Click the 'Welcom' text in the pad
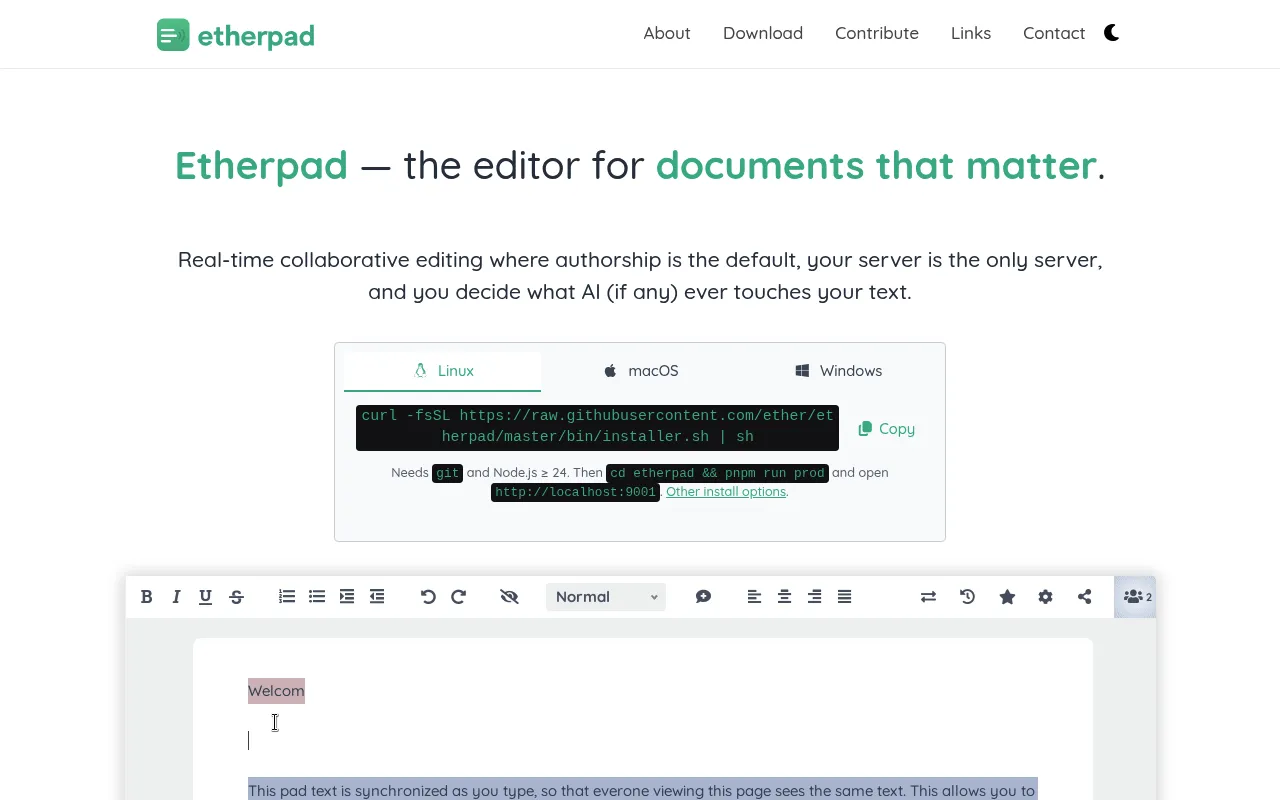The image size is (1280, 800). pos(276,691)
